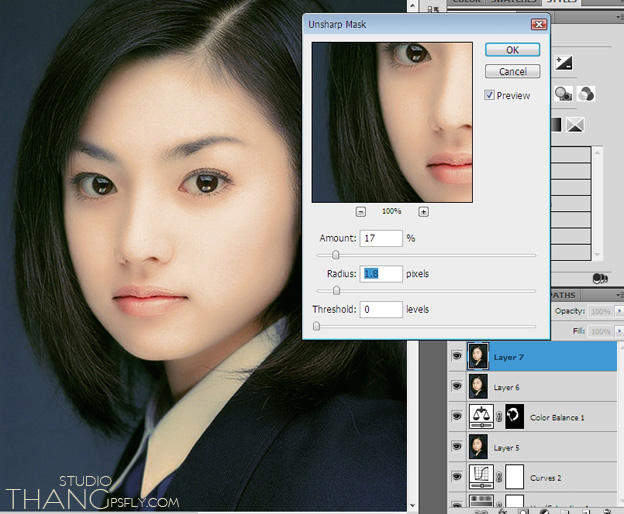Image resolution: width=624 pixels, height=514 pixels.
Task: Click the Amount slider handle
Action: tap(336, 255)
